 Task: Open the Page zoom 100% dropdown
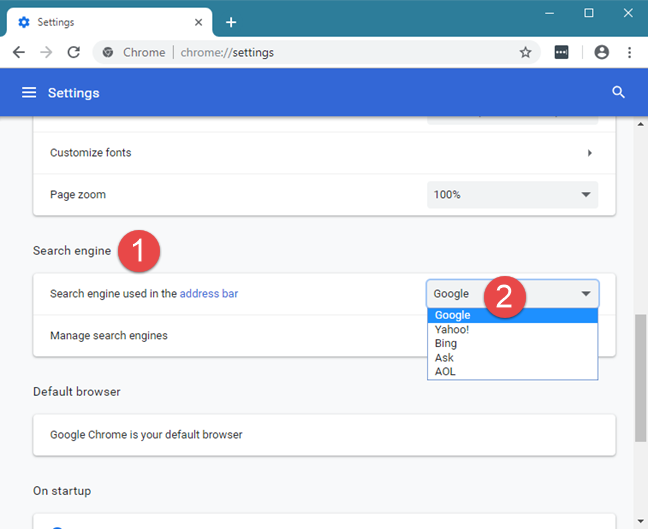click(512, 195)
